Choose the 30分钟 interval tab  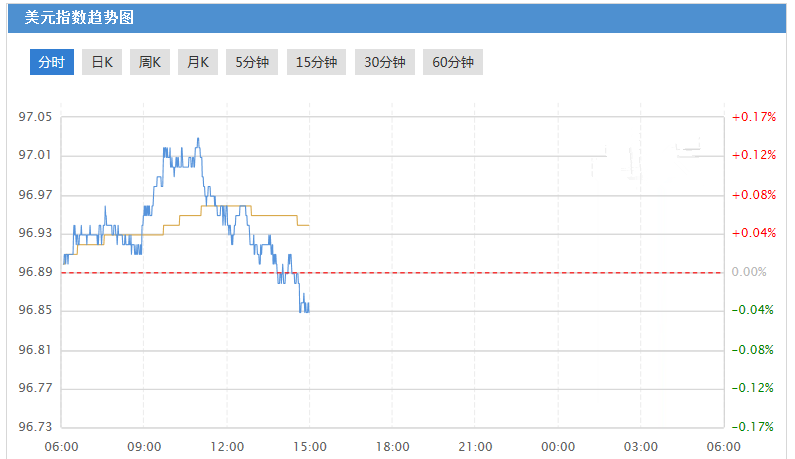384,62
